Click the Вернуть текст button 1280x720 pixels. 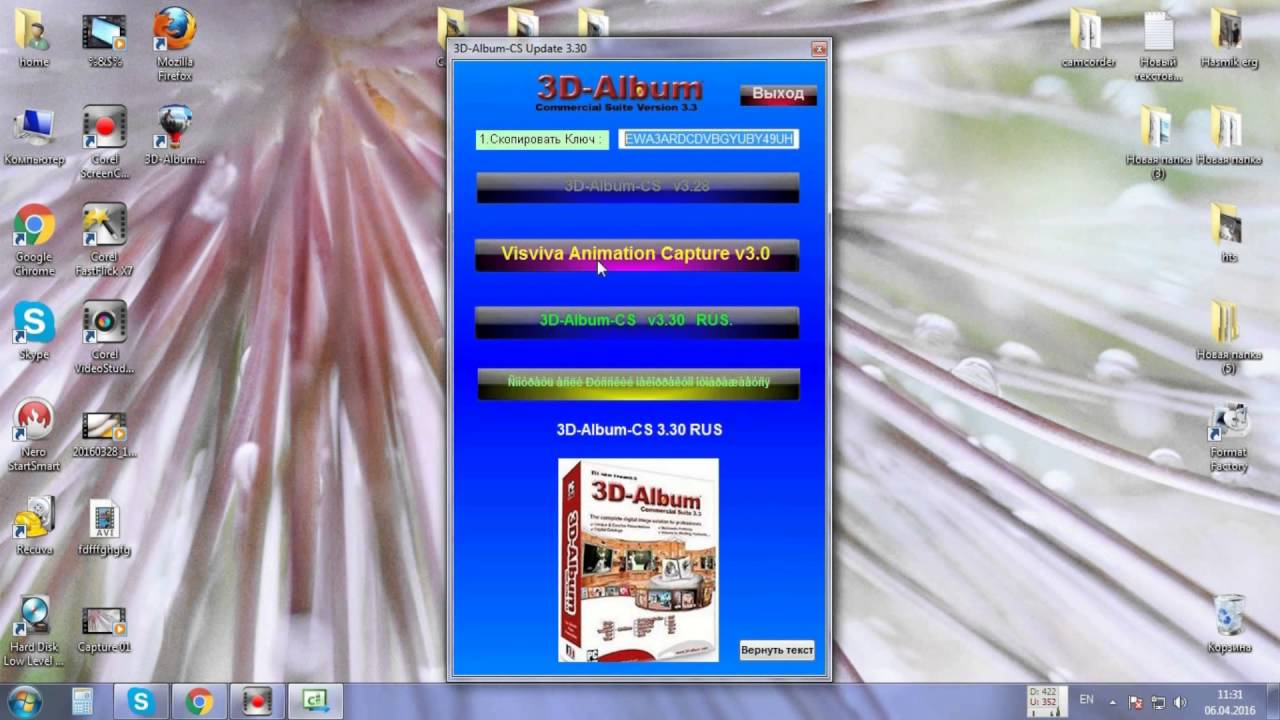[777, 650]
